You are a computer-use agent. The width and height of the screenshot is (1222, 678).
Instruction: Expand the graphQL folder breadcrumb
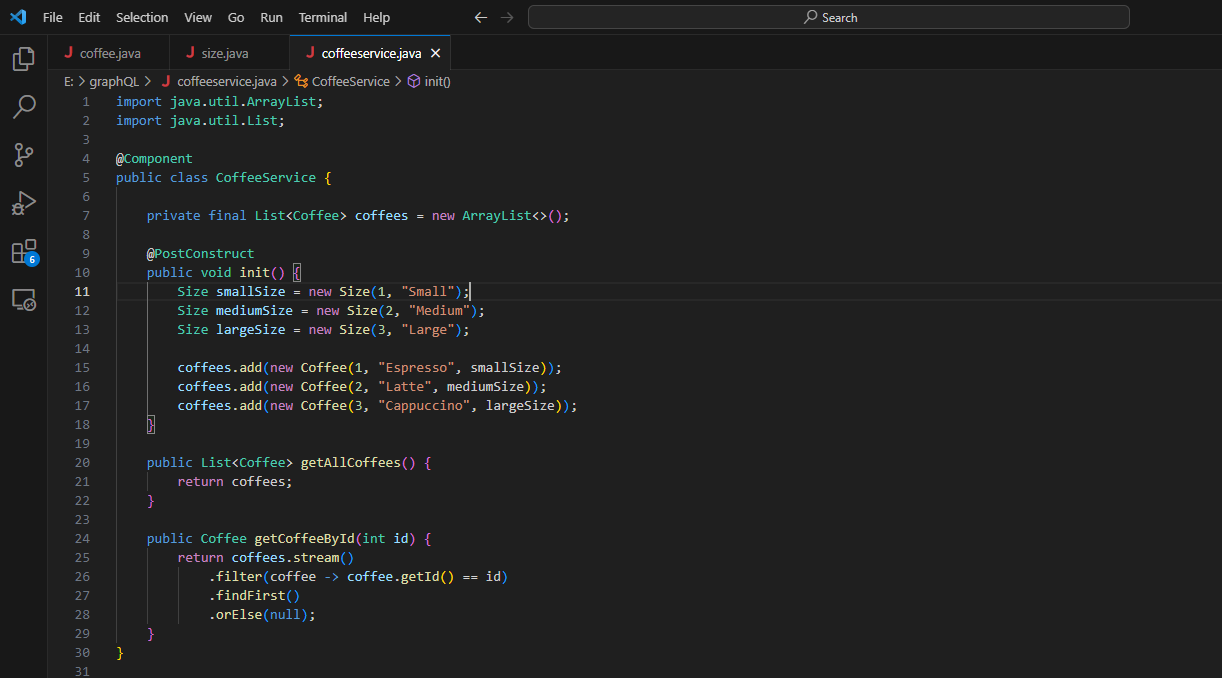(114, 82)
